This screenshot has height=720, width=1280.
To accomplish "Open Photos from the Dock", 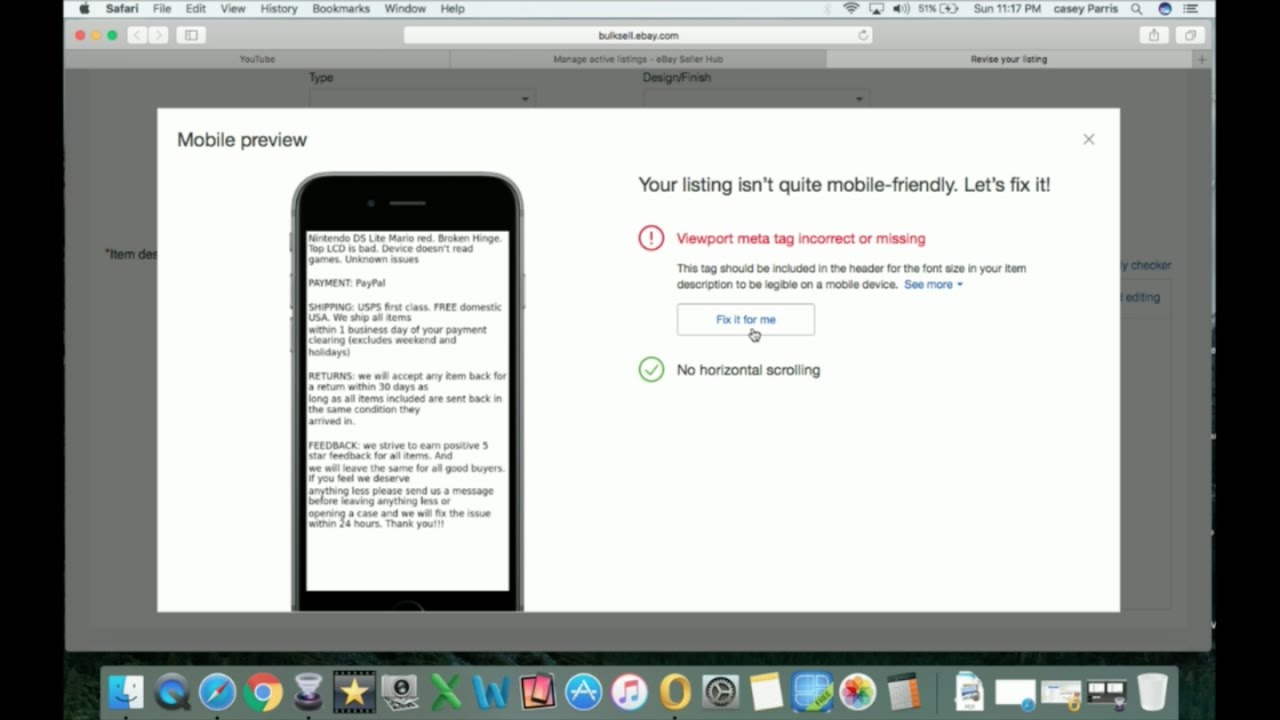I will (857, 692).
